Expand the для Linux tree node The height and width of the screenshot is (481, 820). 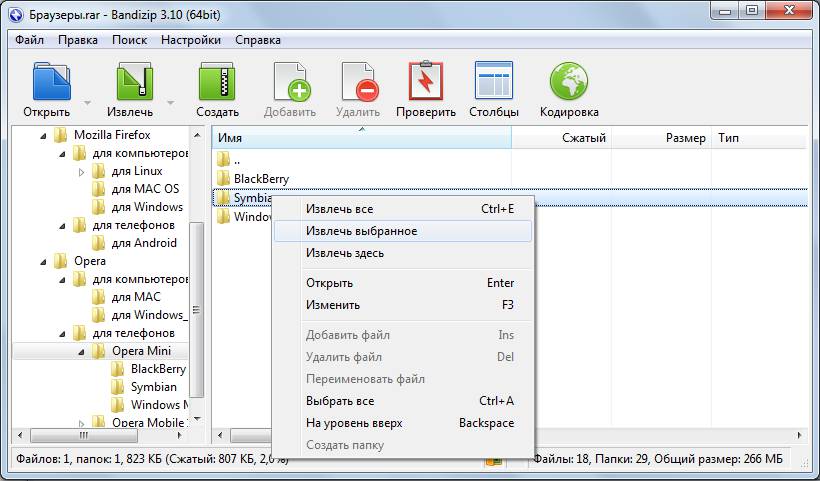click(x=82, y=171)
